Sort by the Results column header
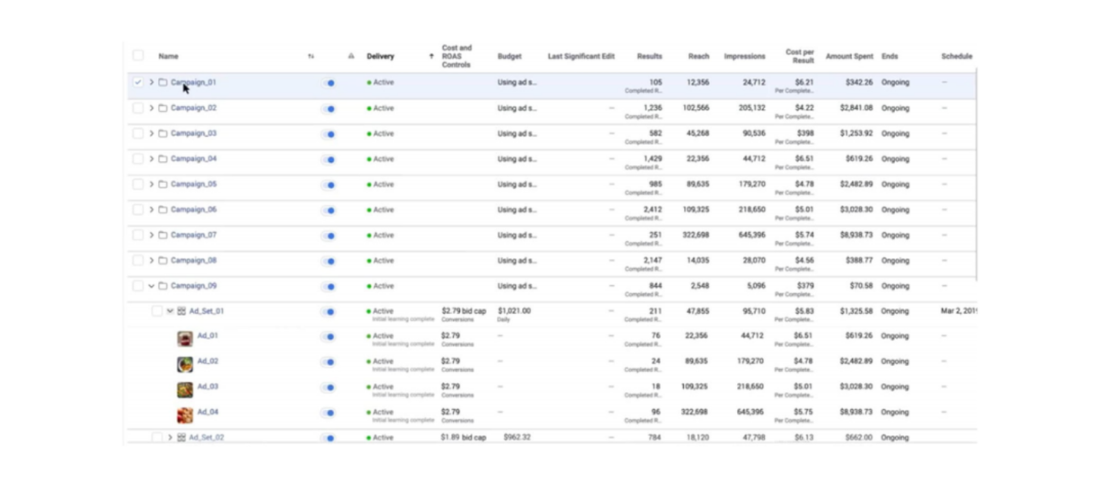 (x=650, y=56)
